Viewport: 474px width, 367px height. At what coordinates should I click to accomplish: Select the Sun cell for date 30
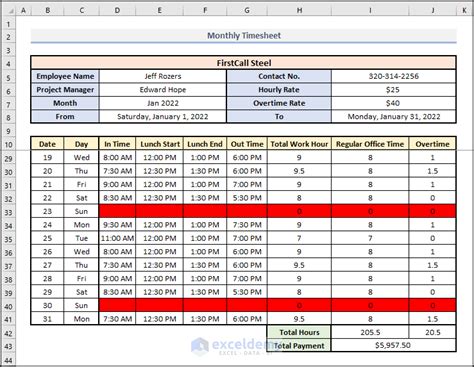(81, 306)
